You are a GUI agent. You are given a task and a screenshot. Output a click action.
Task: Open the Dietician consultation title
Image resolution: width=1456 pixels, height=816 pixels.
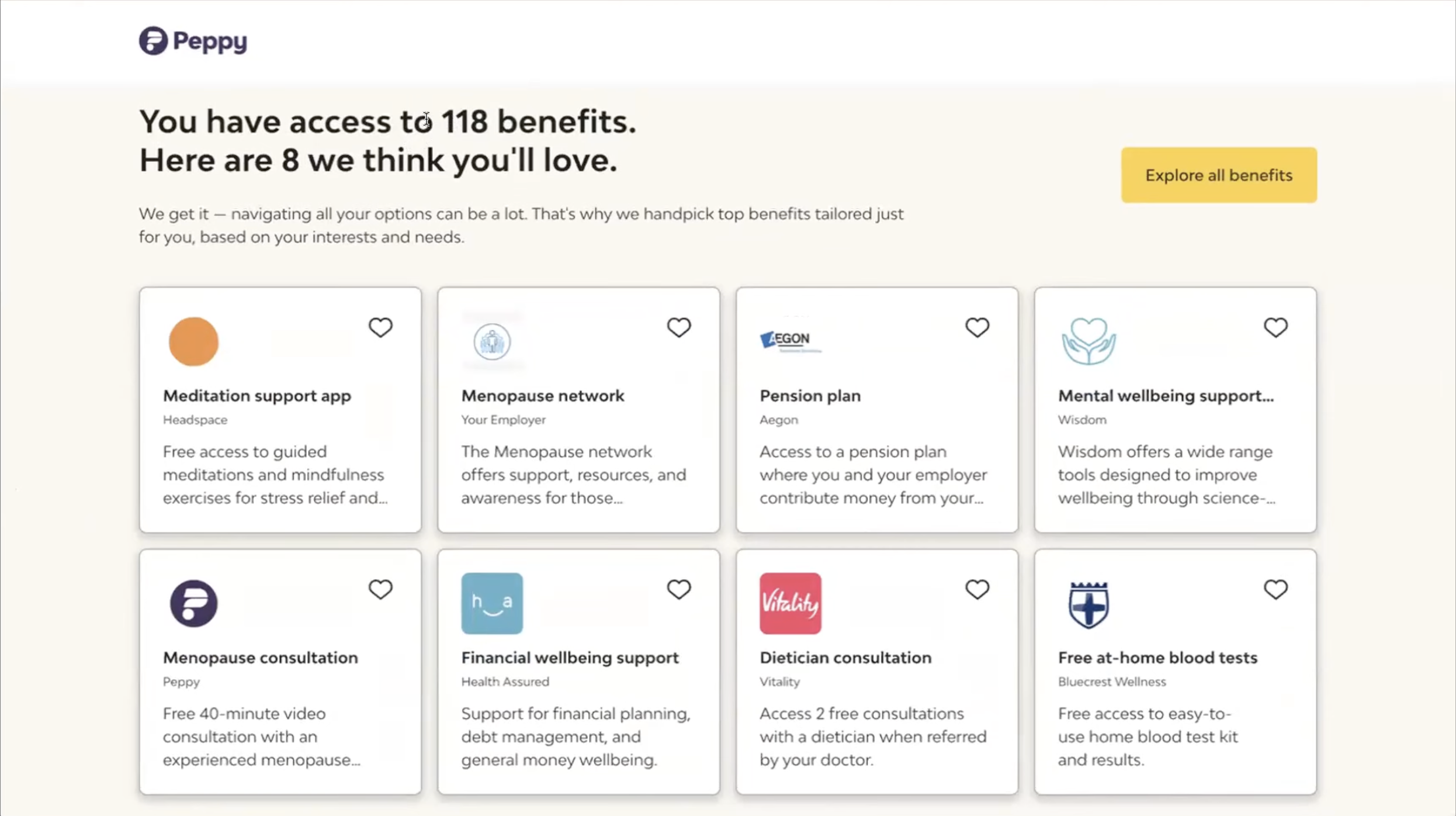tap(845, 658)
